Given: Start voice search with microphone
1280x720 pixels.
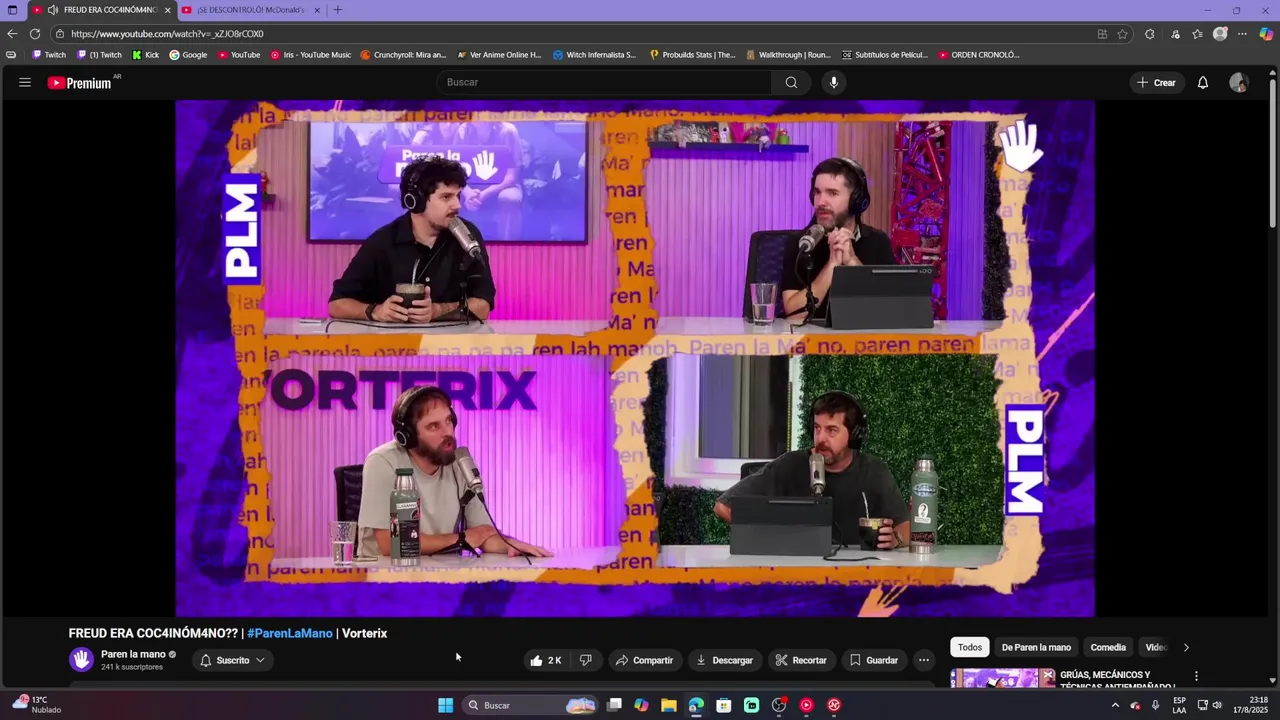Looking at the screenshot, I should pos(834,83).
